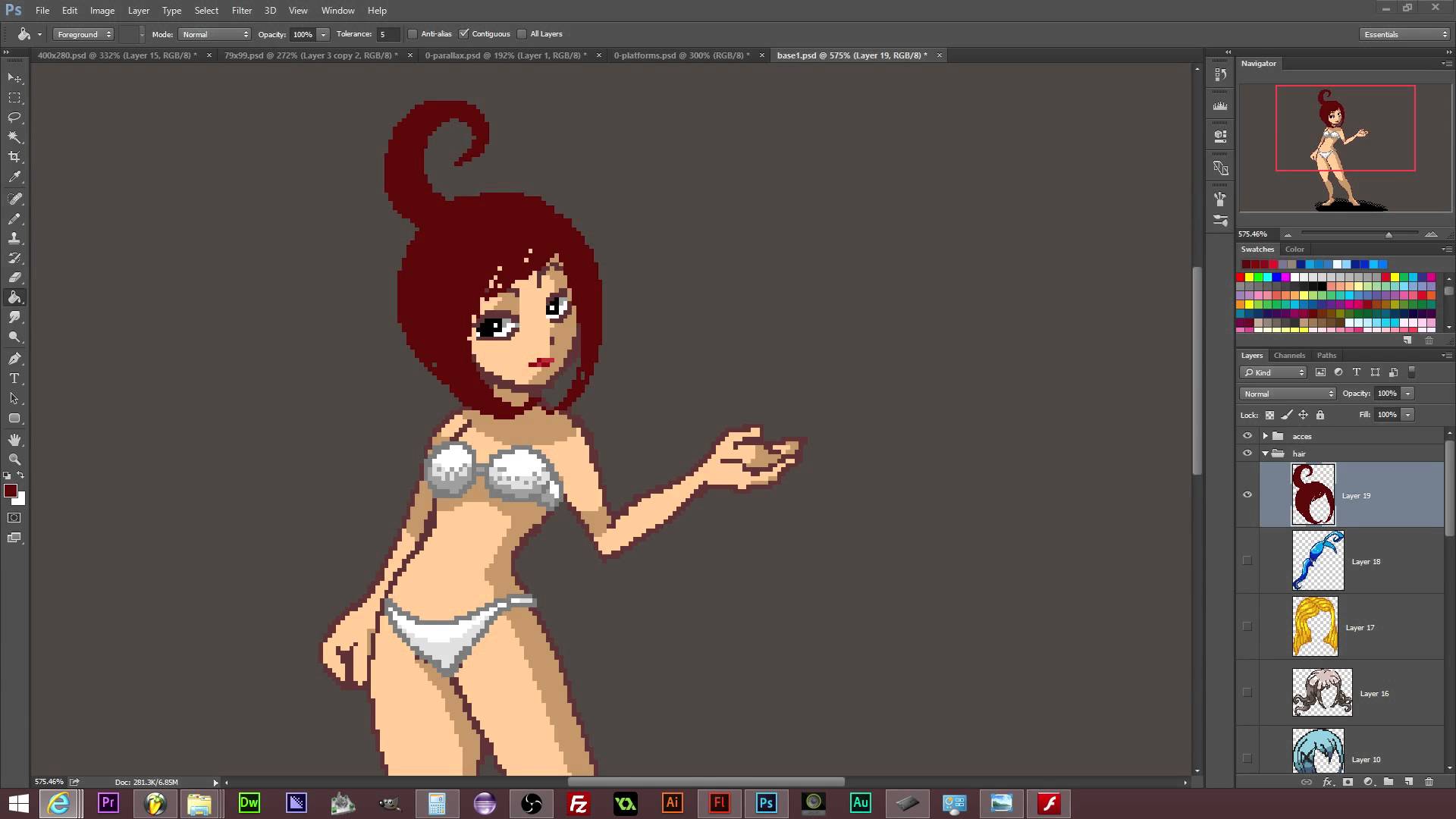Screen dimensions: 1456x819
Task: Select the Zoom tool
Action: click(15, 459)
